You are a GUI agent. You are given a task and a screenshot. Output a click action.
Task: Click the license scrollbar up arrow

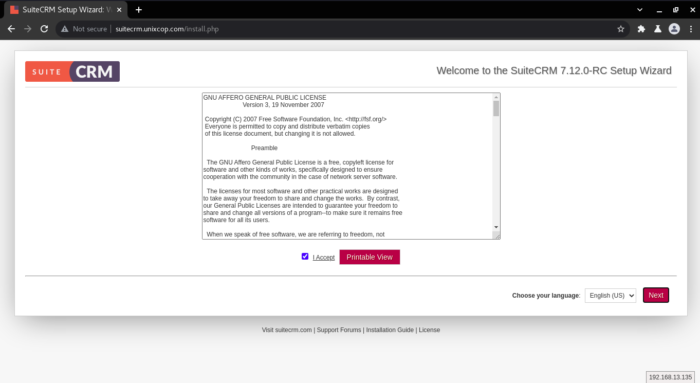pos(496,97)
